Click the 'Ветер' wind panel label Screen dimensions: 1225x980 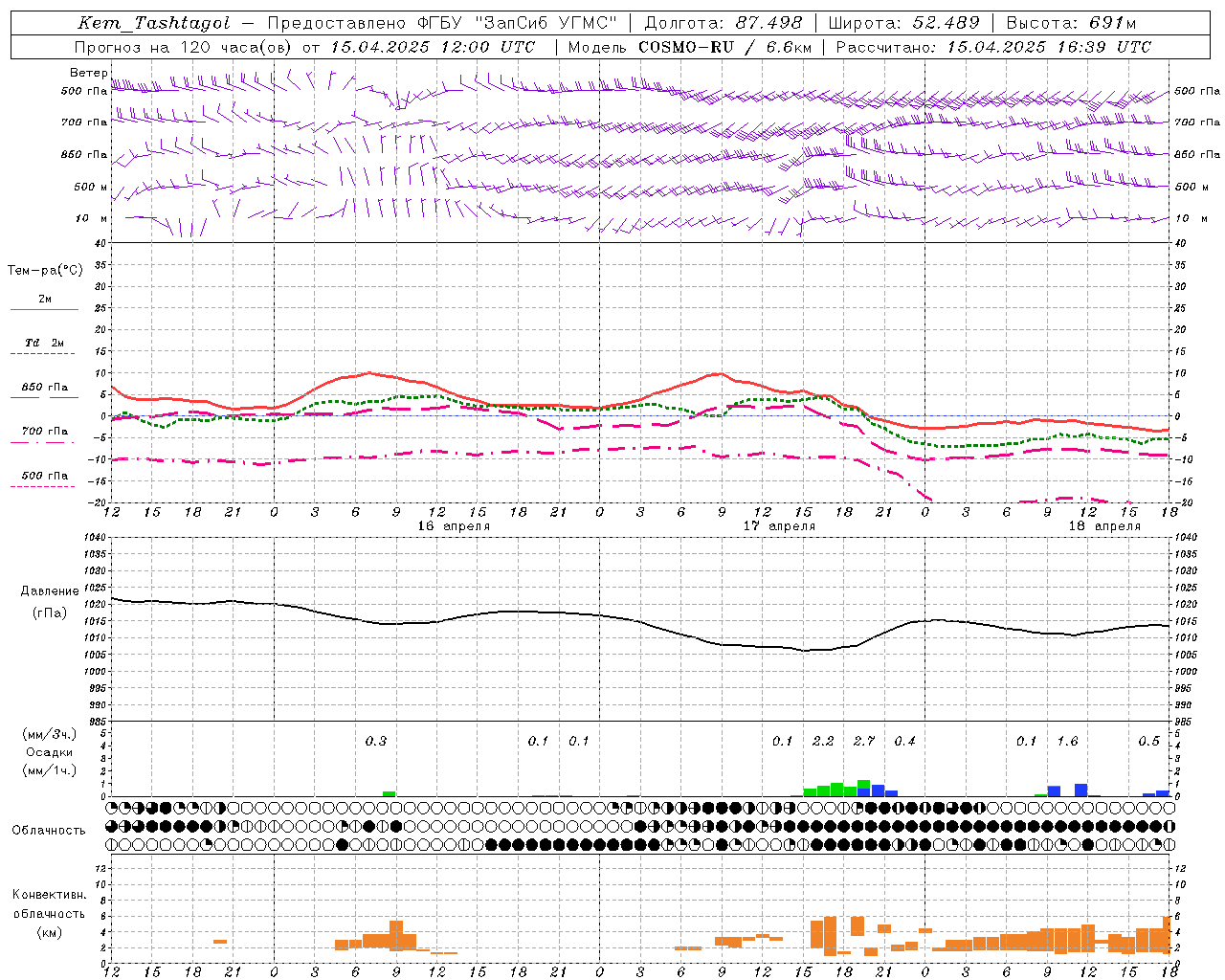tap(88, 73)
